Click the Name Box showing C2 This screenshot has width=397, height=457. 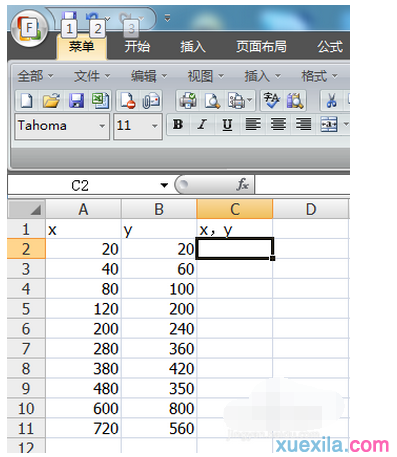tap(80, 185)
